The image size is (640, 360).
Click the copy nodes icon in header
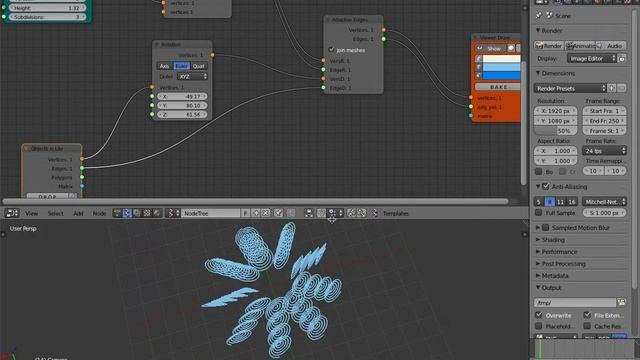351,213
